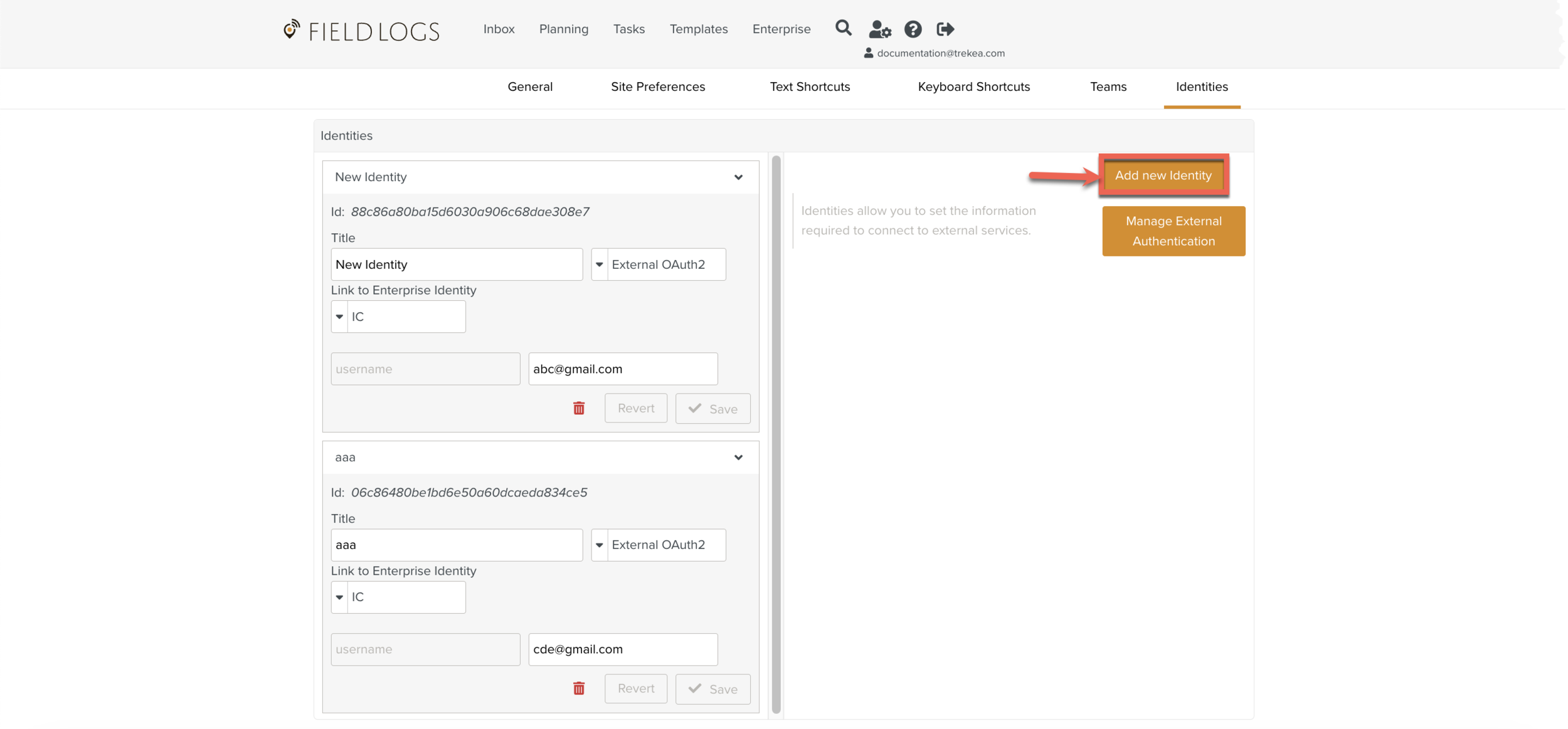Delete the New Identity with trash icon
Viewport: 1568px width, 729px height.
pyautogui.click(x=578, y=408)
